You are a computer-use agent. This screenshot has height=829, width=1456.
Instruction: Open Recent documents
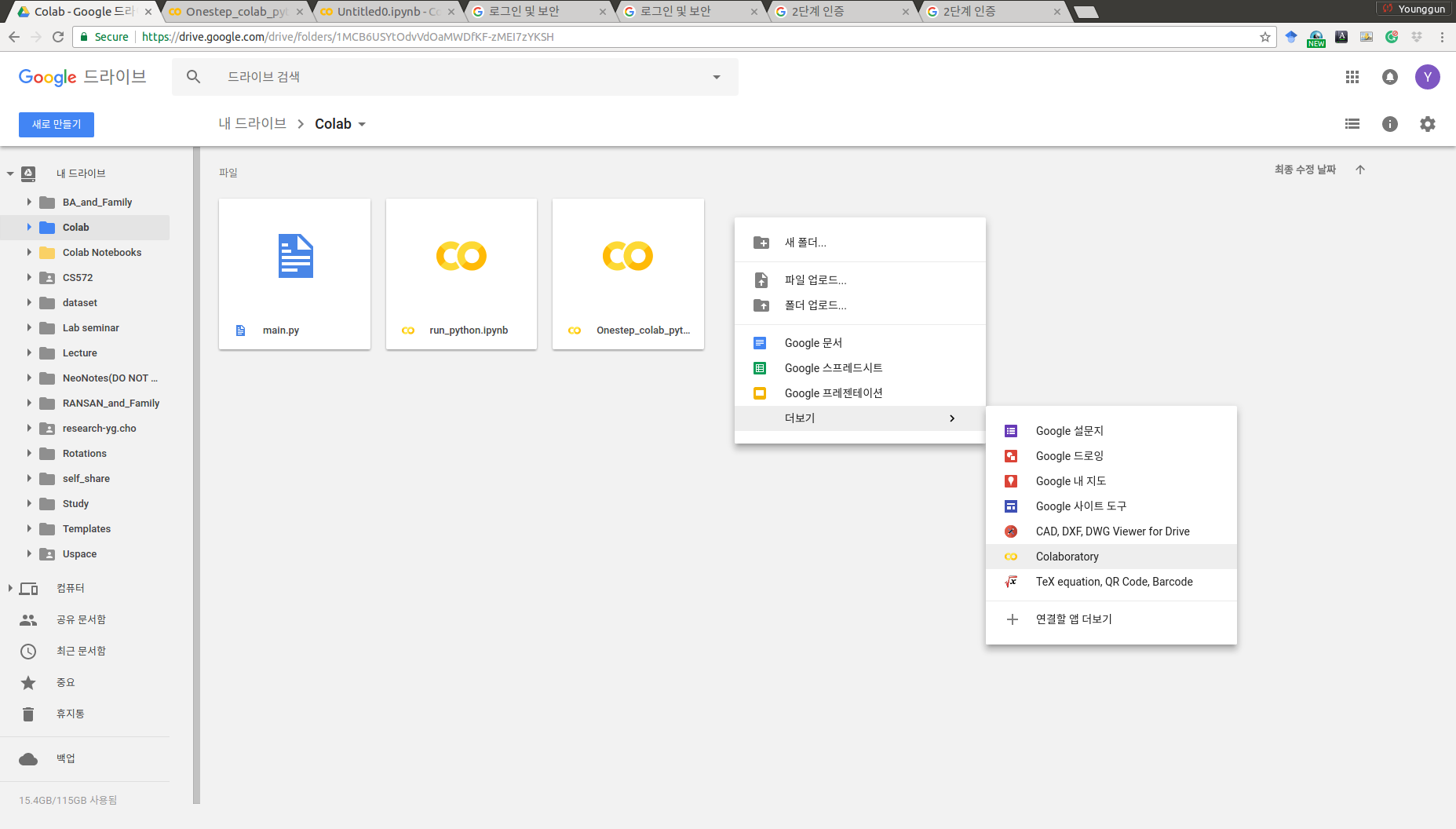pyautogui.click(x=81, y=651)
